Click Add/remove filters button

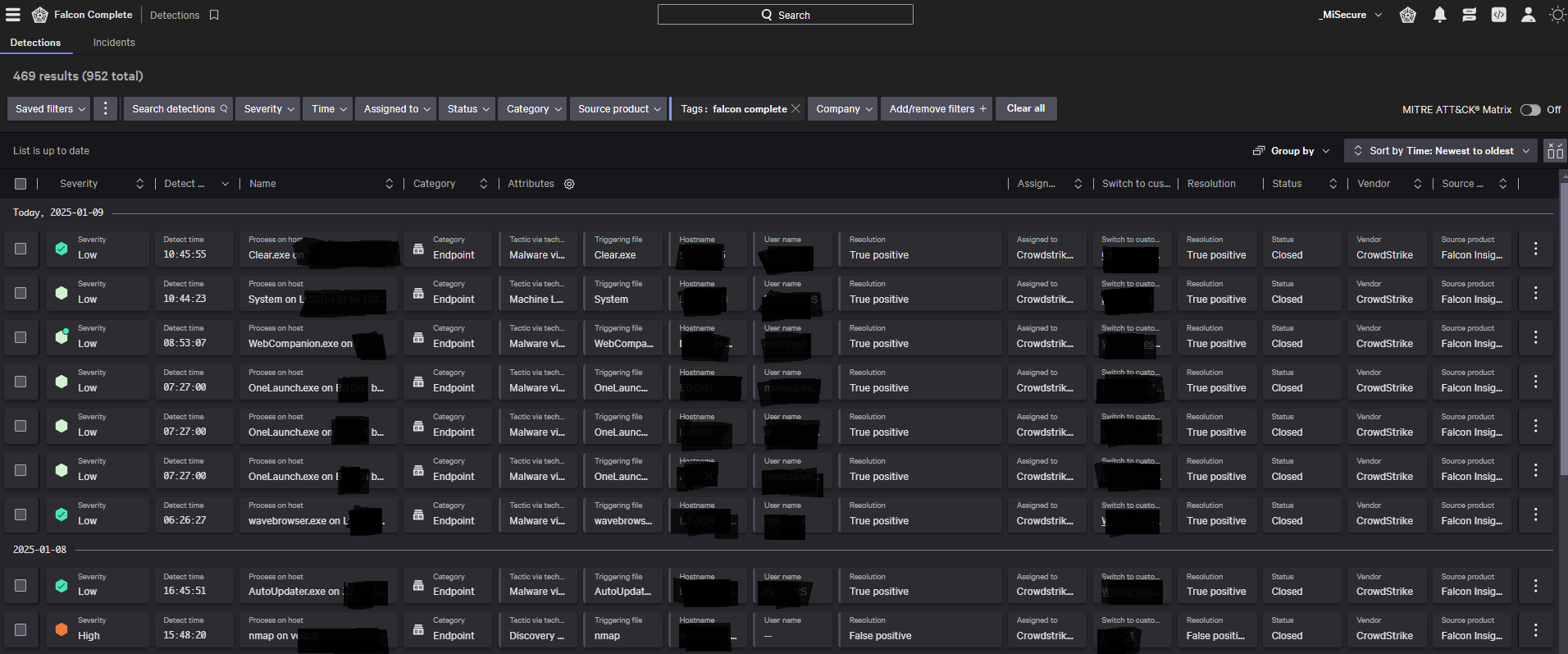tap(937, 108)
